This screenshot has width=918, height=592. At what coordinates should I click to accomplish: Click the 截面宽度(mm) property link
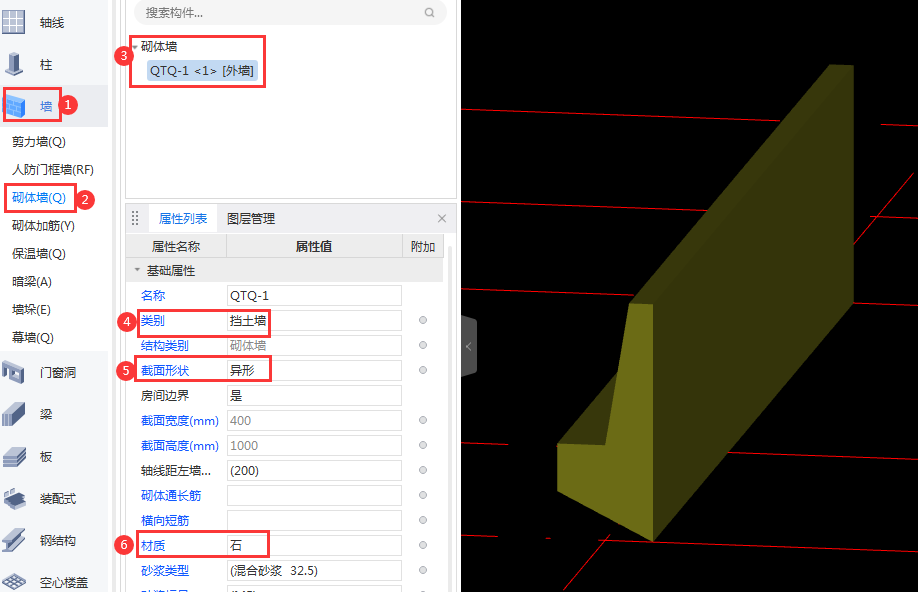180,420
